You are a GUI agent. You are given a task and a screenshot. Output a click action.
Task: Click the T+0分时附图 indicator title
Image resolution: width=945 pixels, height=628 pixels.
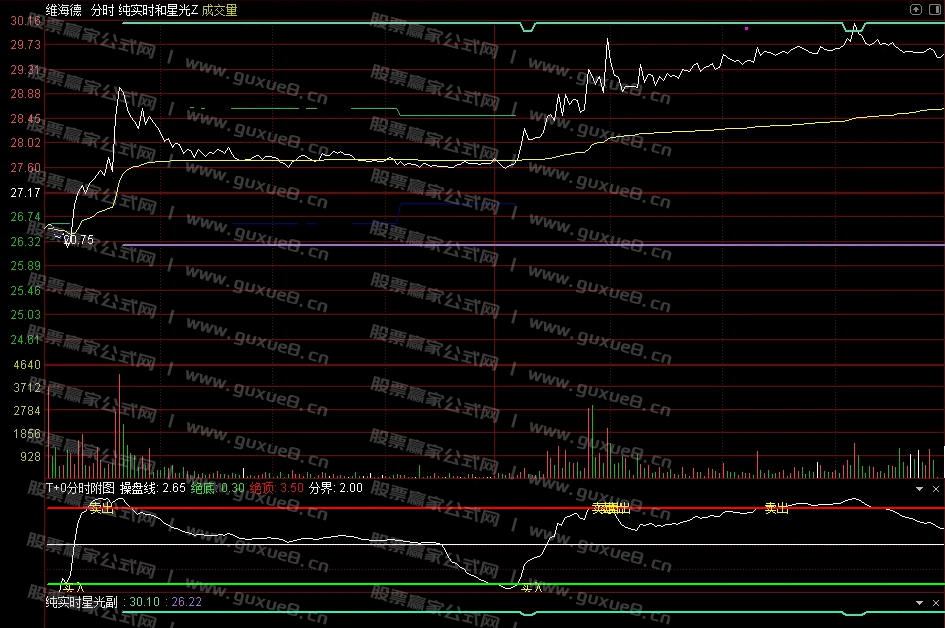click(80, 488)
